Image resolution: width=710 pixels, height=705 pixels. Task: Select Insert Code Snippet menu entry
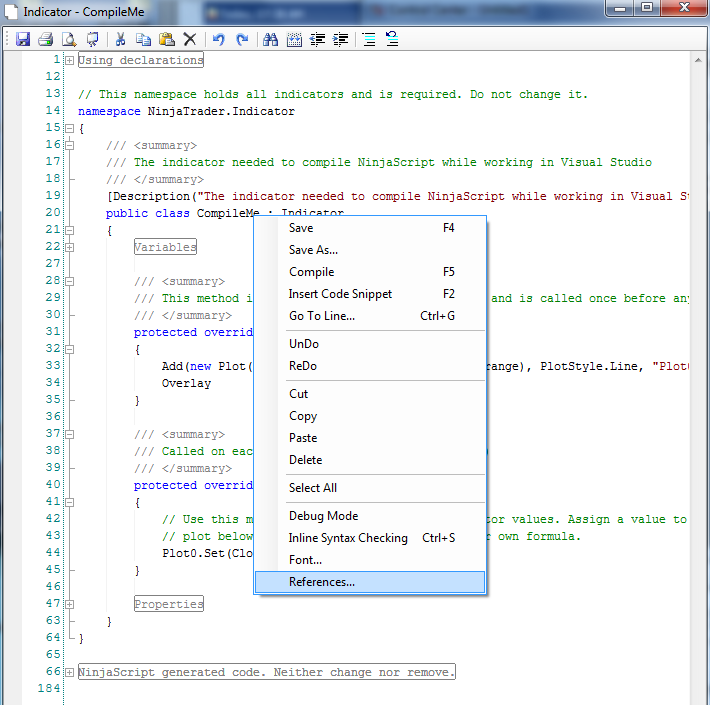click(x=370, y=294)
